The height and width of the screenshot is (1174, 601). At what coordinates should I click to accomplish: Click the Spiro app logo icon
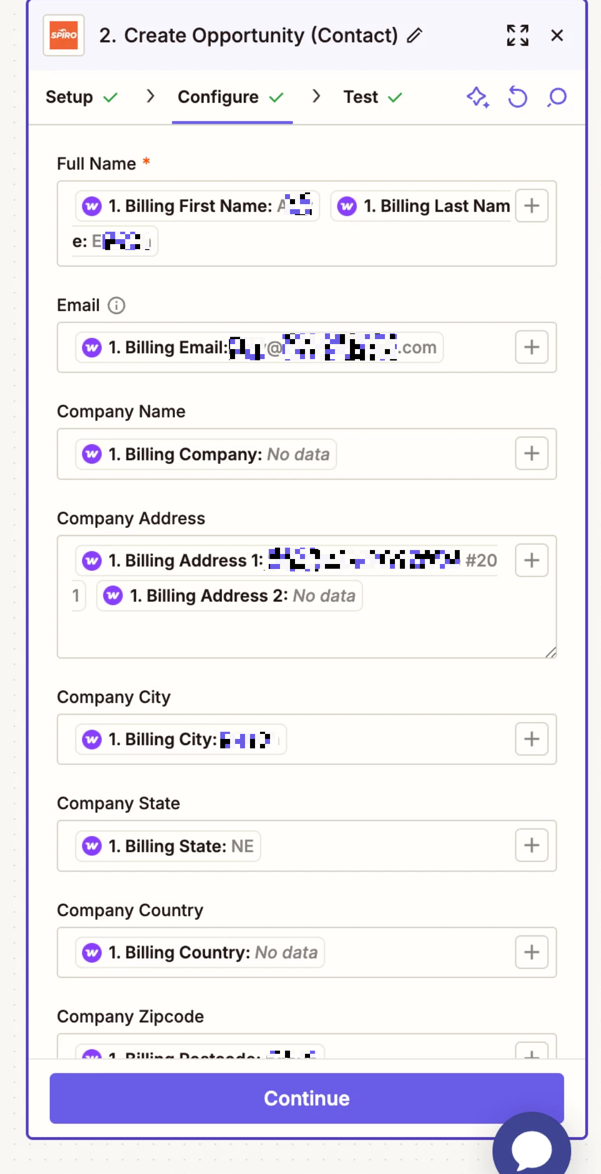65,36
